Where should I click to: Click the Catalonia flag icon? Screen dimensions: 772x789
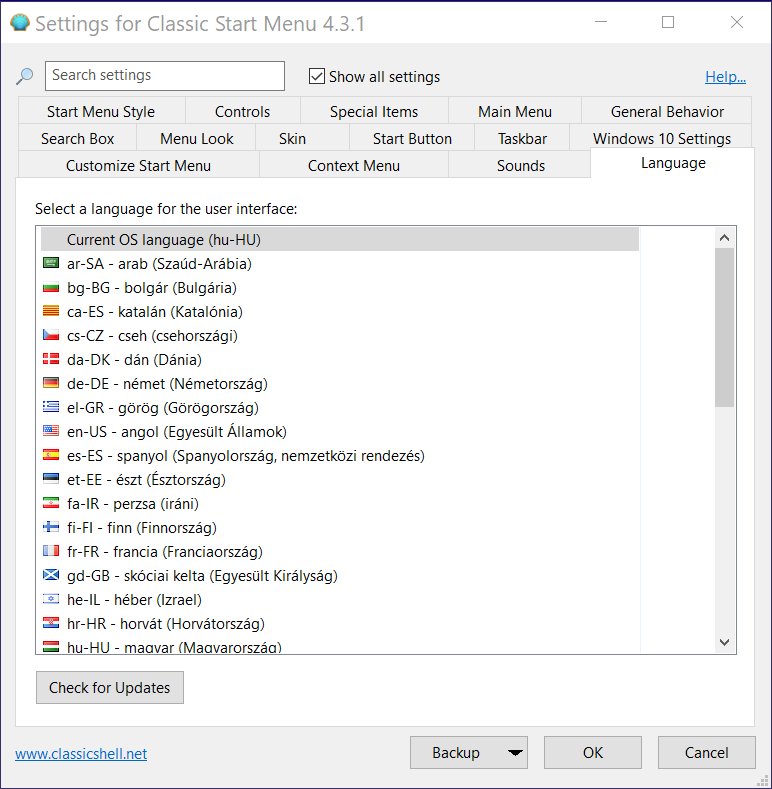click(51, 311)
